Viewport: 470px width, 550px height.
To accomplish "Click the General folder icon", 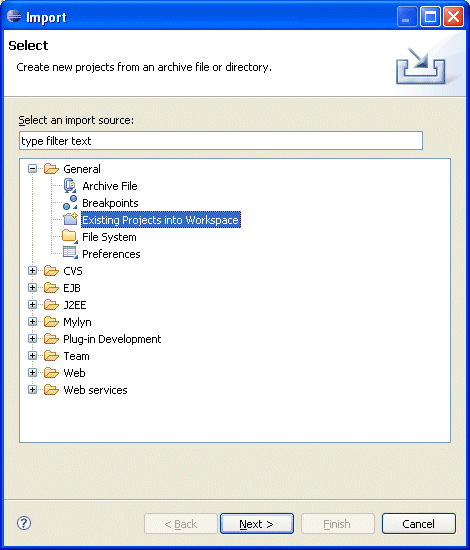I will (x=51, y=169).
